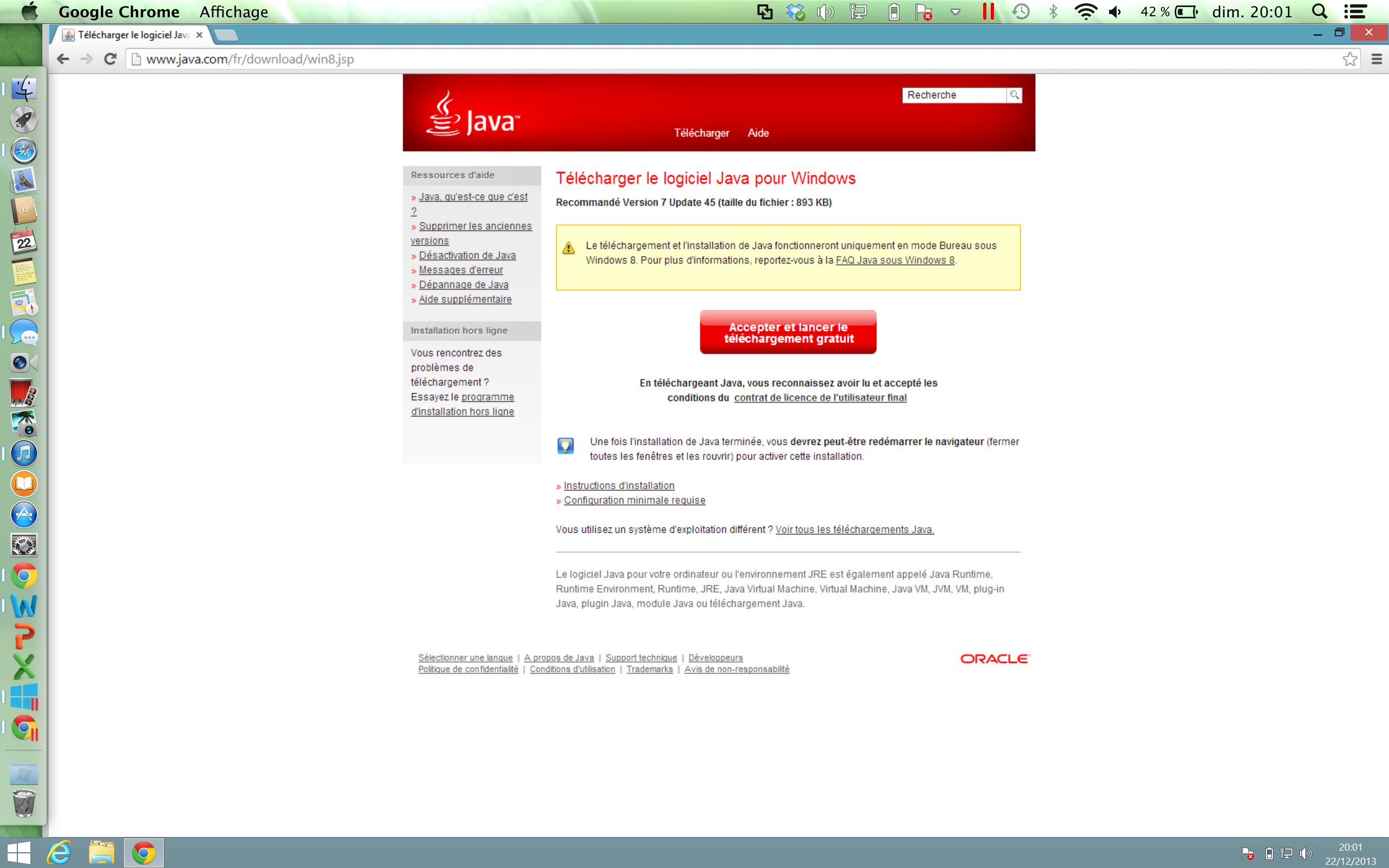Open Dropbox menu bar icon

pos(795,11)
